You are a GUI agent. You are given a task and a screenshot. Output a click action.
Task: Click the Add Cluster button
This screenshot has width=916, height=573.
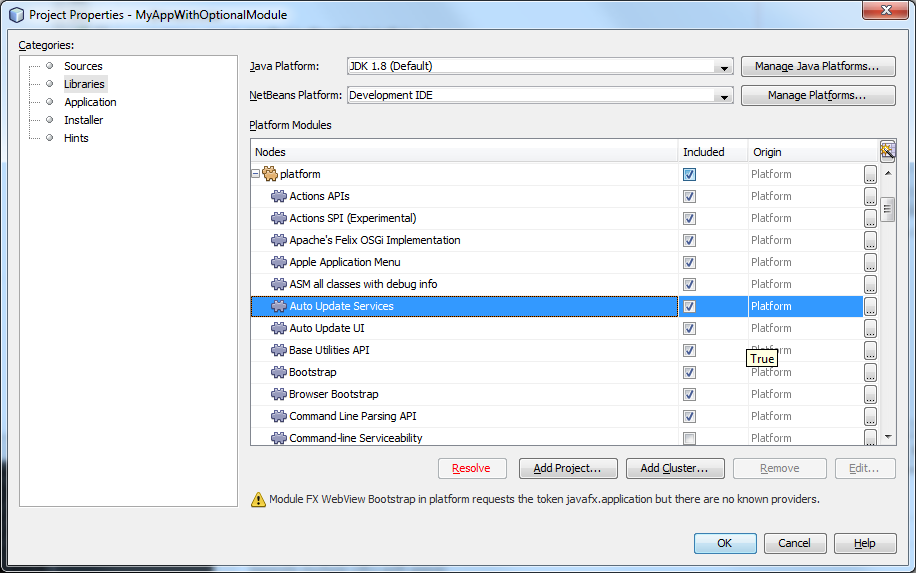(675, 468)
